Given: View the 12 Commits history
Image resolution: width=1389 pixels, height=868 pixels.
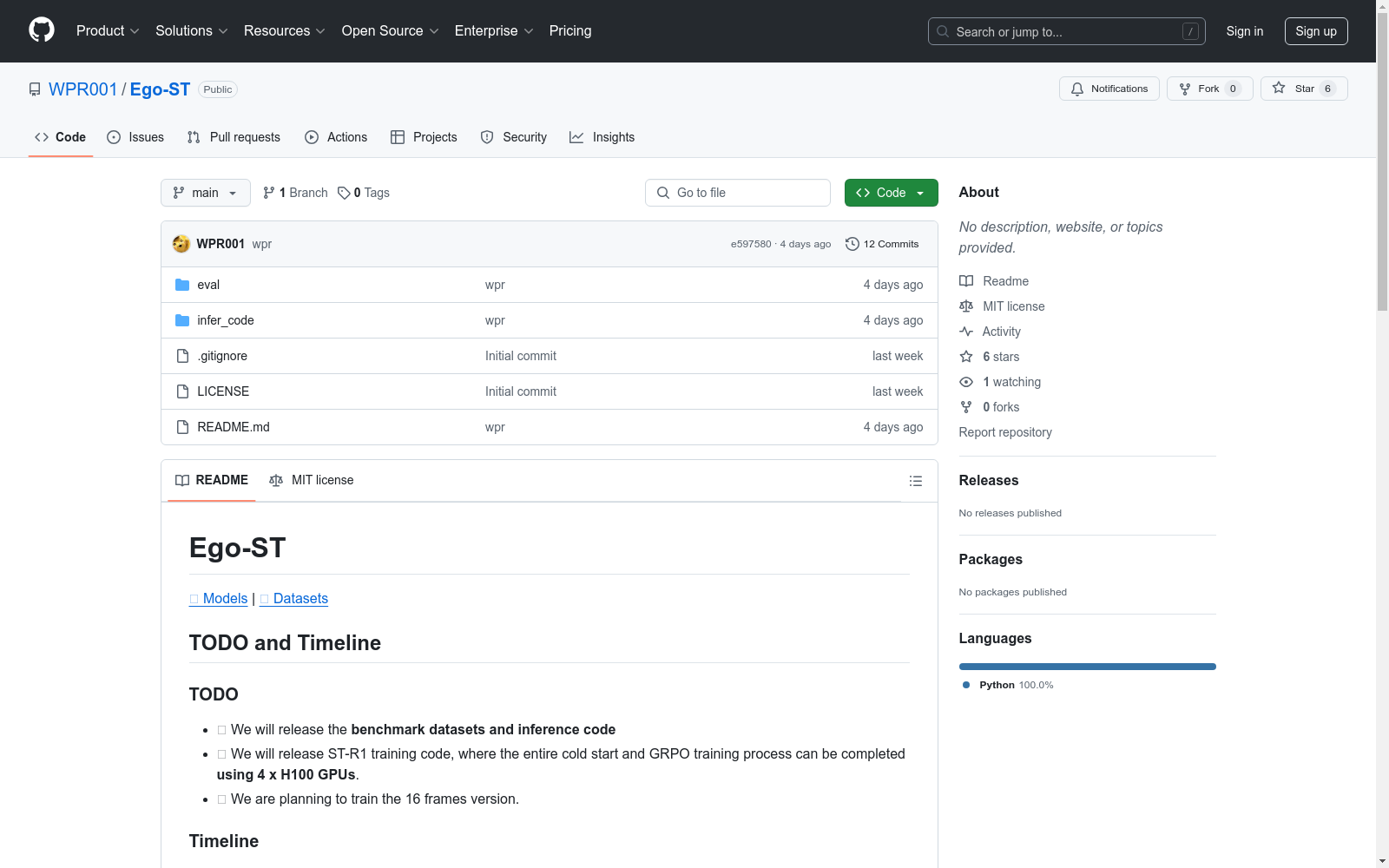Looking at the screenshot, I should click(882, 244).
